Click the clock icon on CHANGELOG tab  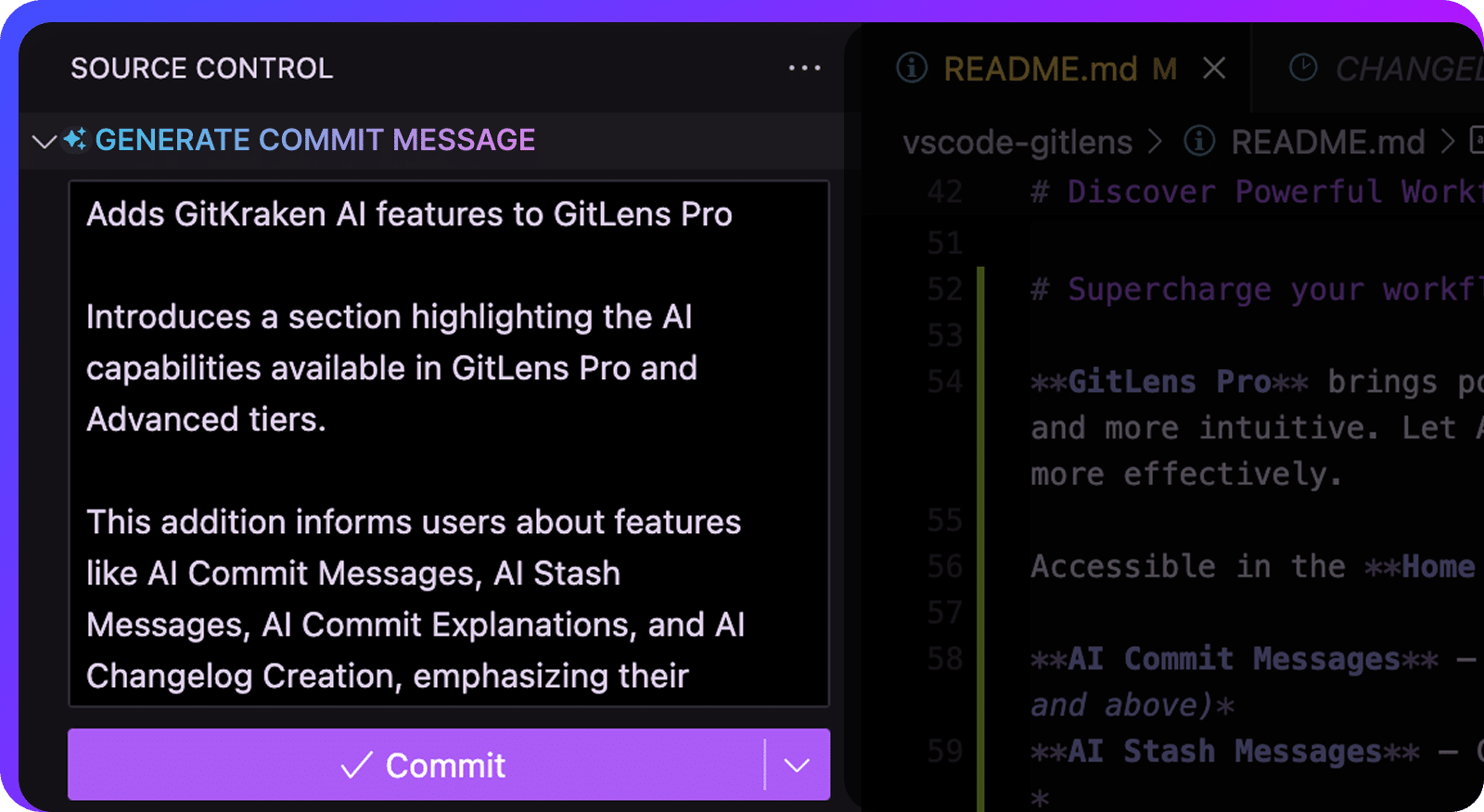pos(1303,68)
